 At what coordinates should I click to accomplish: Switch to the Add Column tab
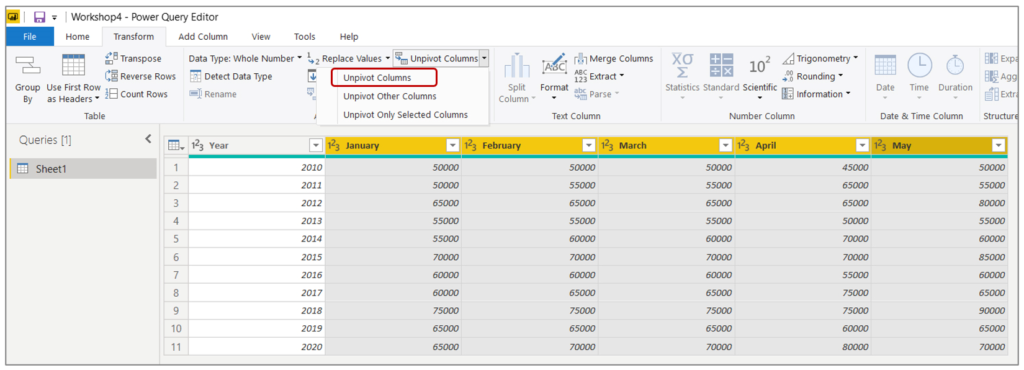[x=203, y=37]
